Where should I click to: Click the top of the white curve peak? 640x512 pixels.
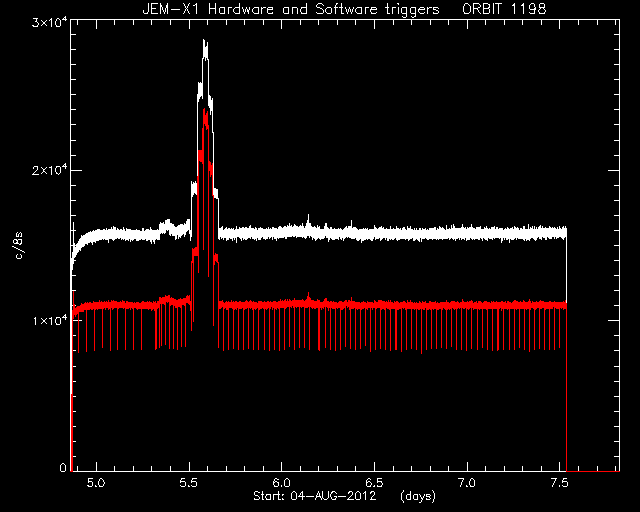(x=205, y=41)
